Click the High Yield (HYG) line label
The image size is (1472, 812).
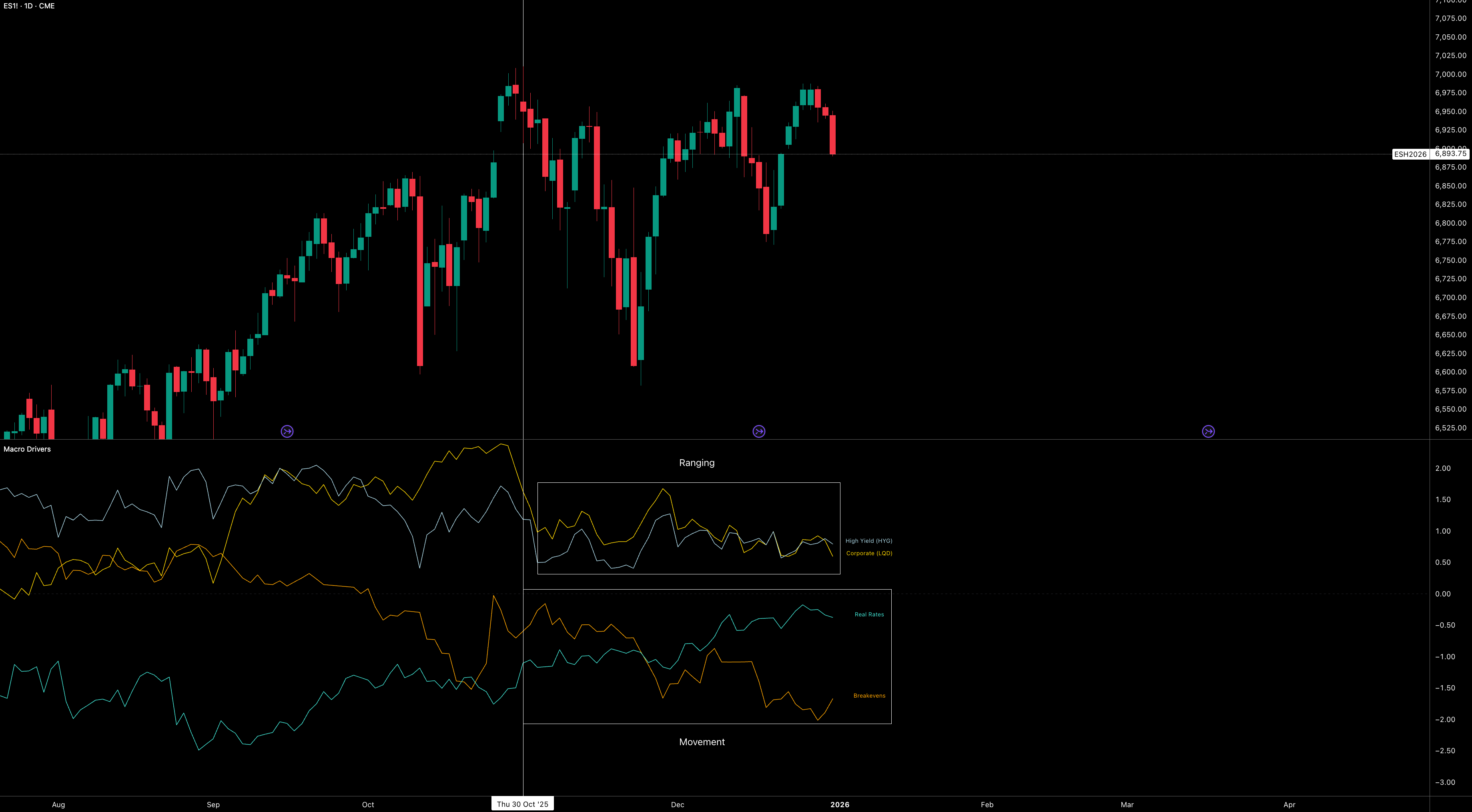coord(868,541)
